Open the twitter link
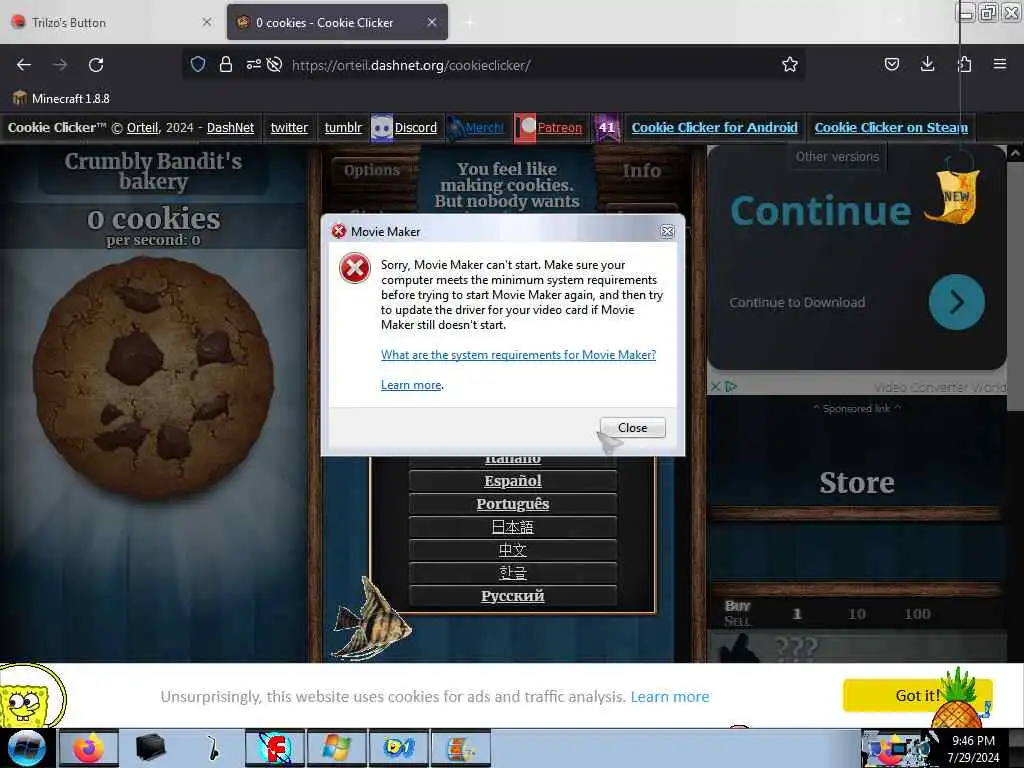 [289, 127]
